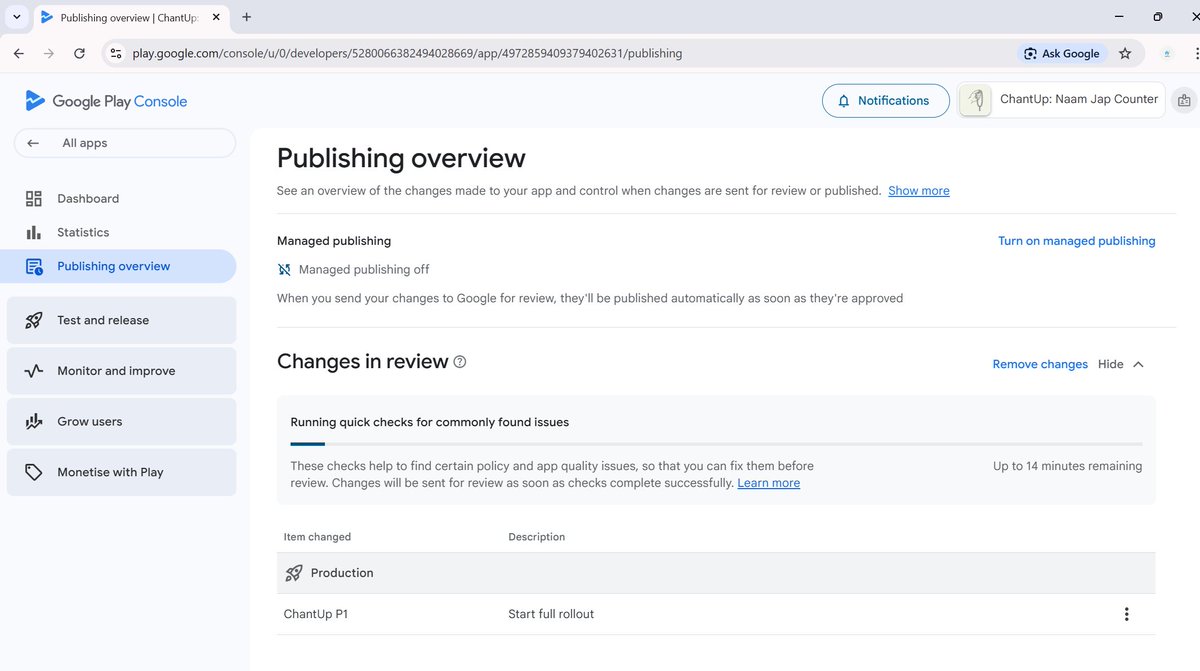This screenshot has width=1200, height=671.
Task: Click the Ask Google button
Action: [x=1061, y=54]
